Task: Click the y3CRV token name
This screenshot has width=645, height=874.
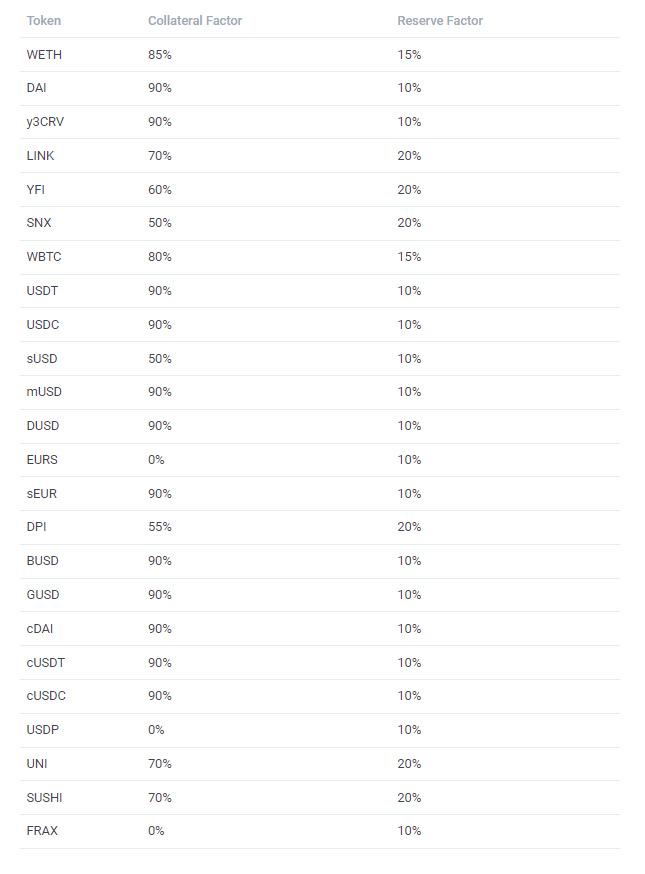Action: [45, 122]
